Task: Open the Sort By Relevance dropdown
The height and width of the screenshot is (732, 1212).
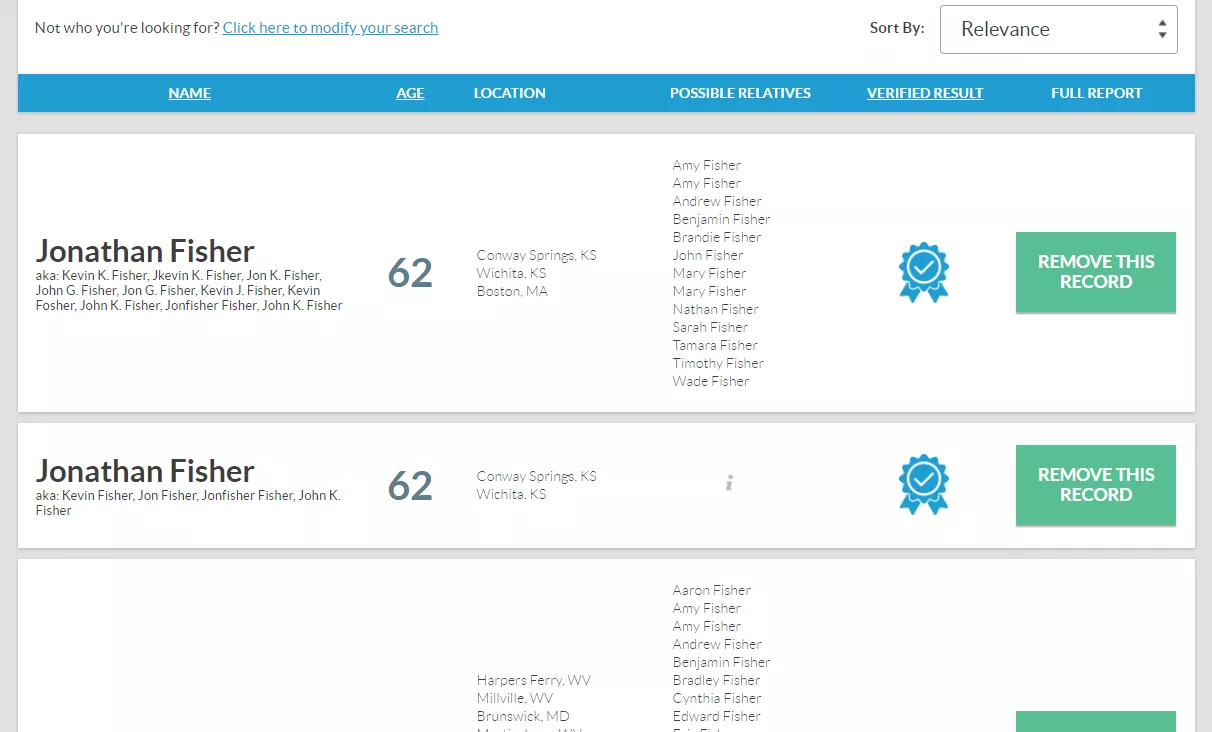Action: point(1058,29)
